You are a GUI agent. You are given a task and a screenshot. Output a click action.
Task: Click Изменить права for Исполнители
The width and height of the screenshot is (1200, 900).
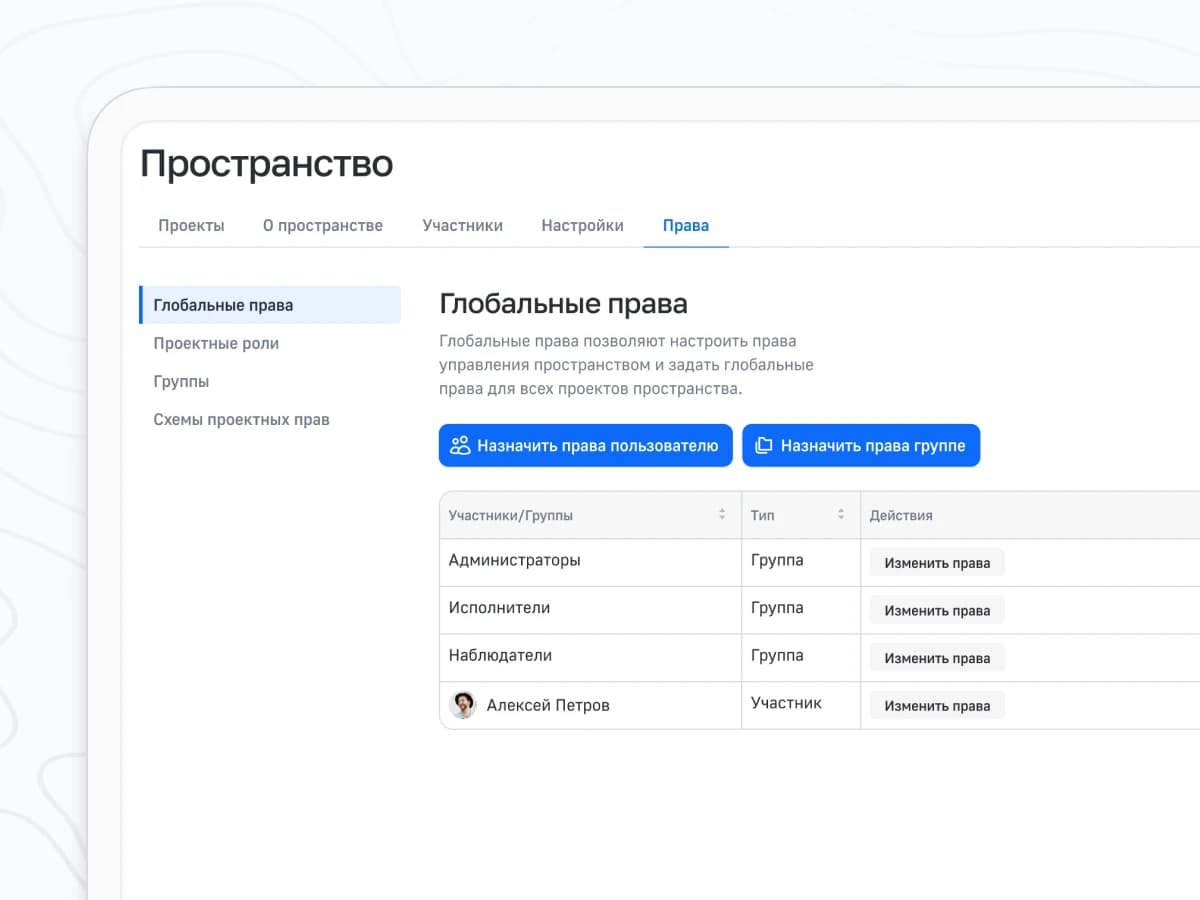tap(937, 610)
